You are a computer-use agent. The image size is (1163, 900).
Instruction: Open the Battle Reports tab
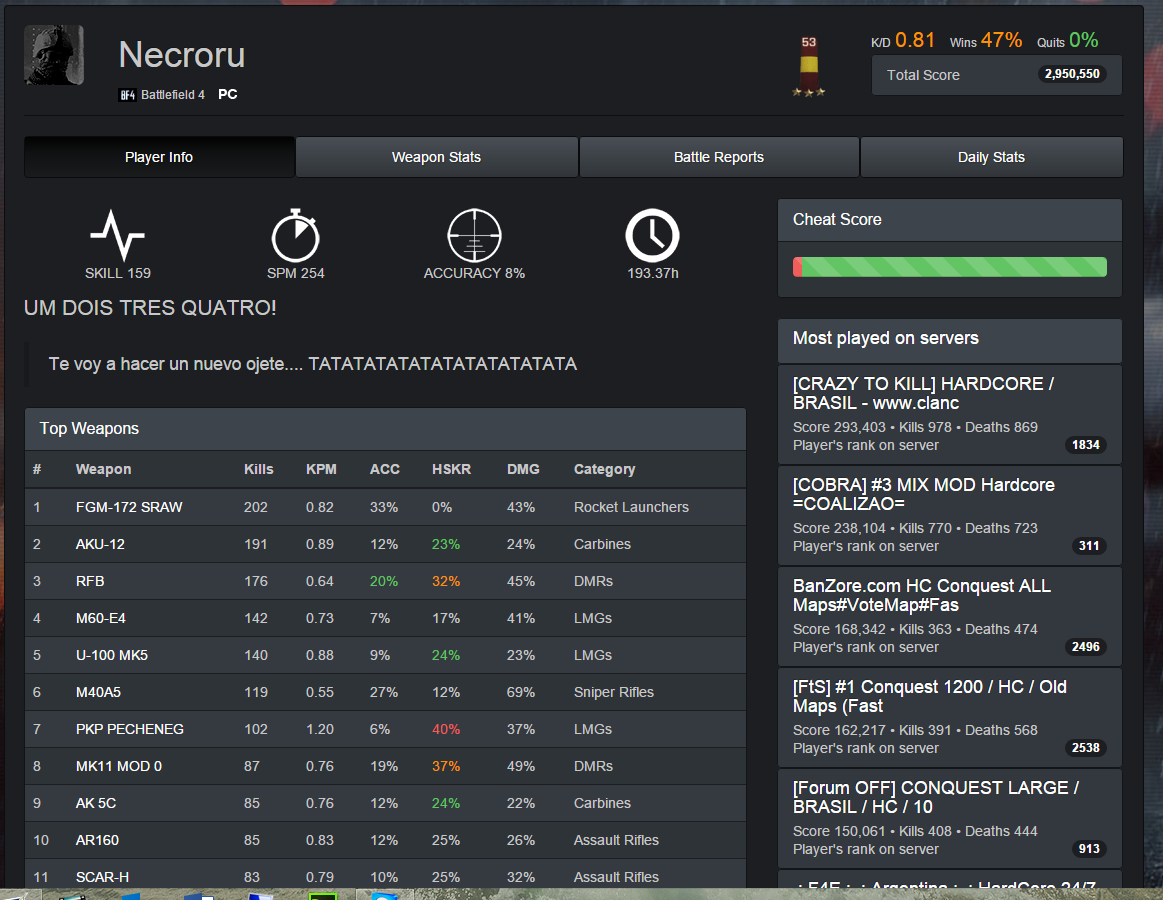[x=719, y=157]
